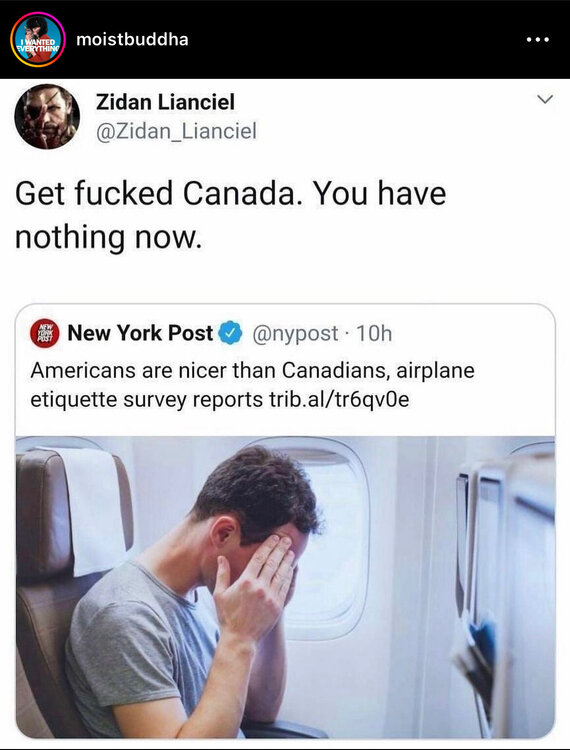This screenshot has width=570, height=750.
Task: Tap the 'etiquette survey reports' text line
Action: click(146, 399)
